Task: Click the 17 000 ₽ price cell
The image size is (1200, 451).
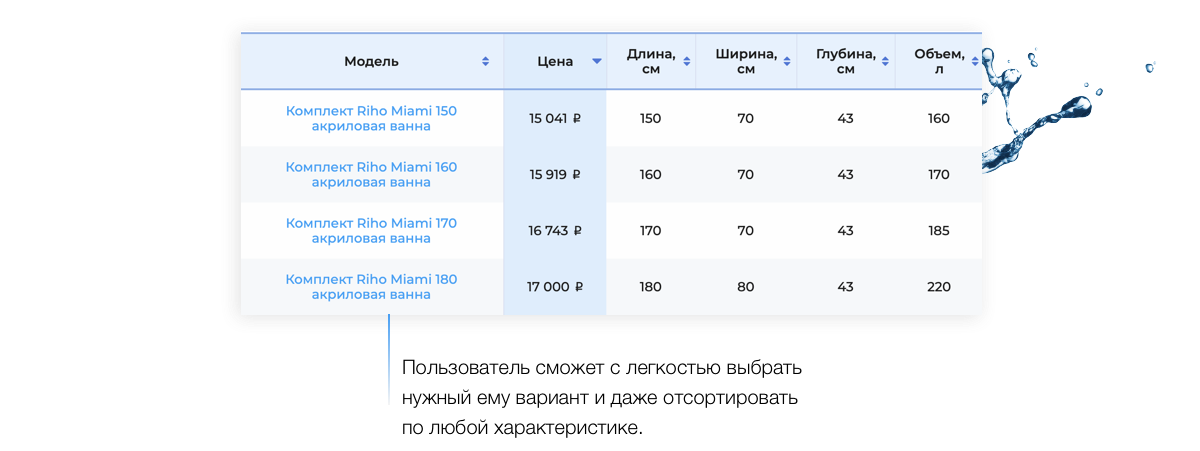Action: 555,287
